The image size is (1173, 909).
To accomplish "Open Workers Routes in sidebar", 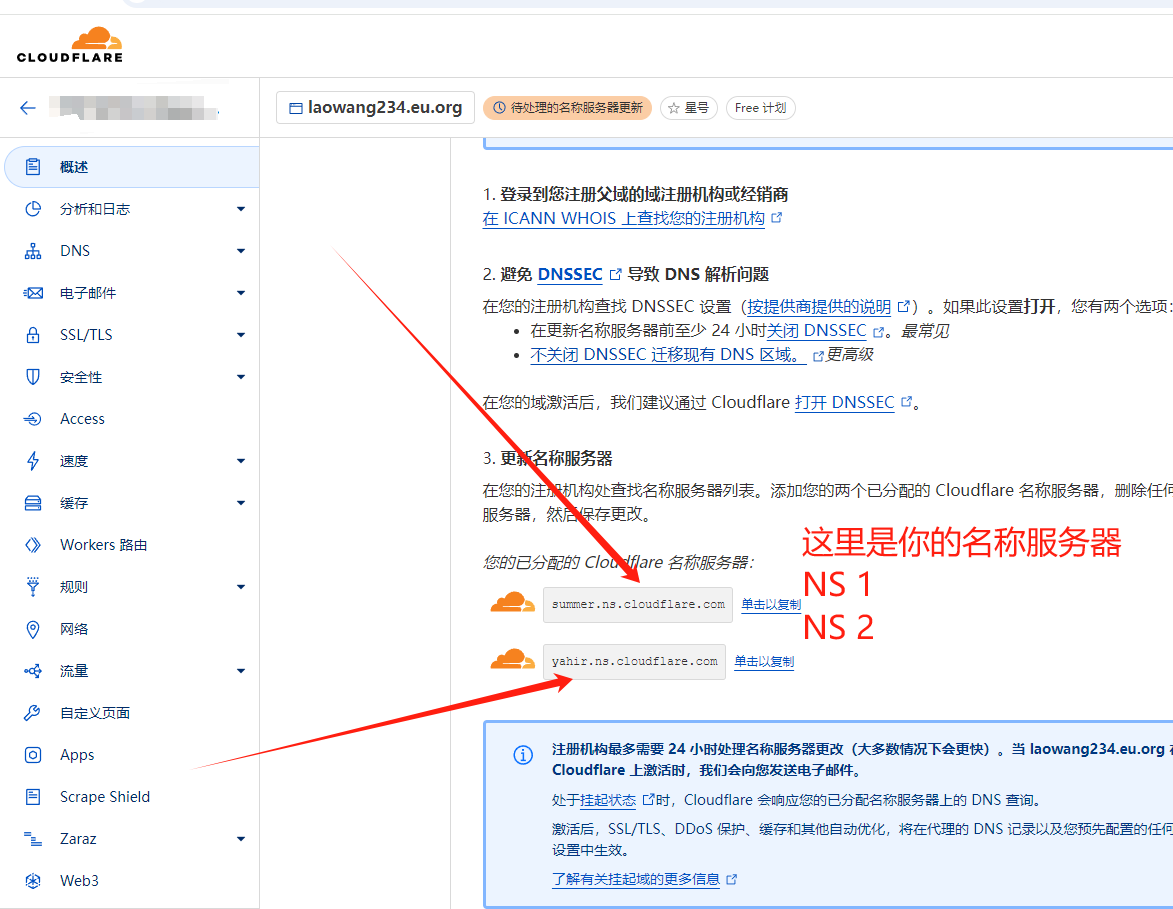I will point(103,545).
